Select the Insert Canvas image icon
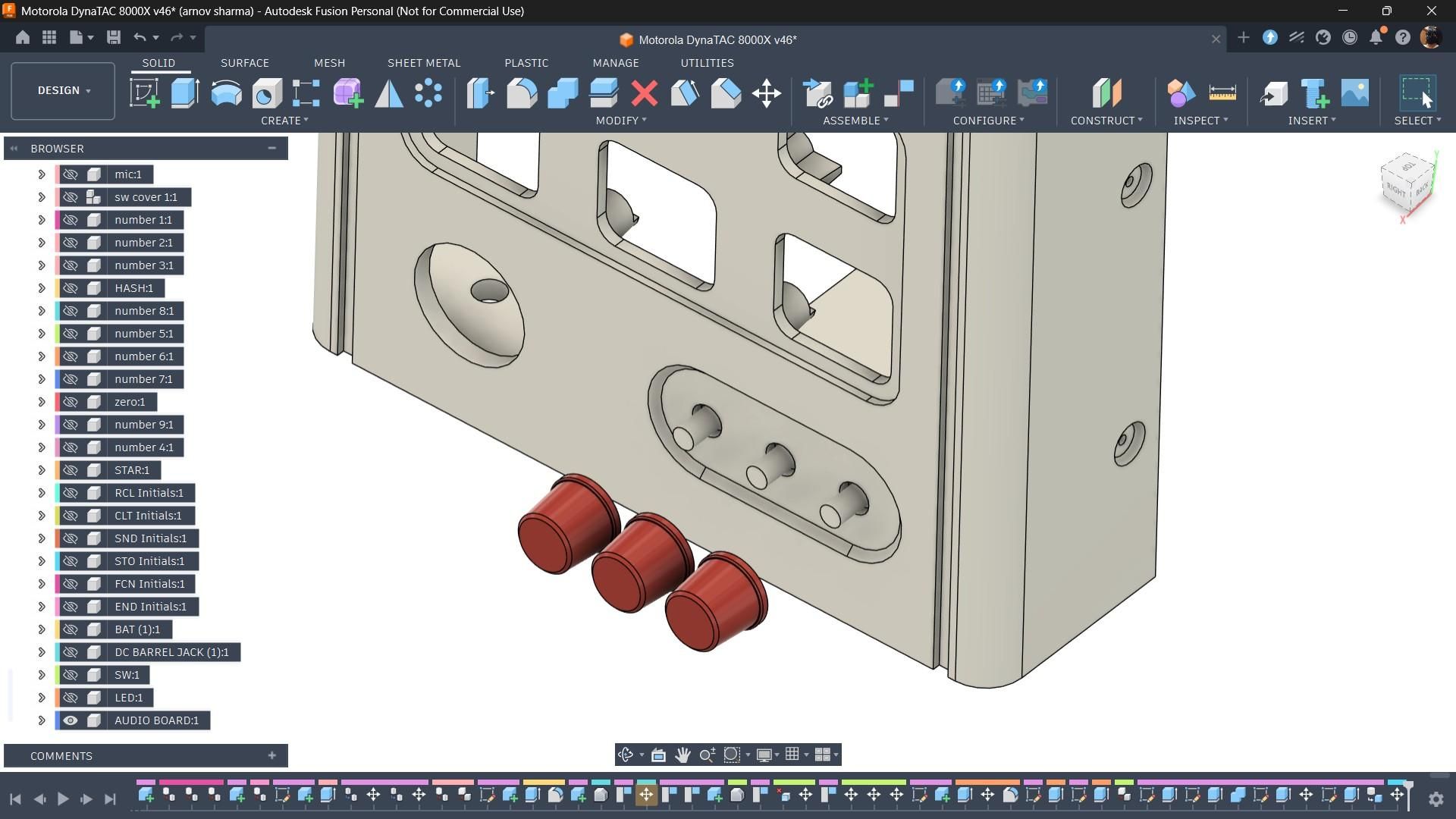1456x819 pixels. pos(1355,93)
